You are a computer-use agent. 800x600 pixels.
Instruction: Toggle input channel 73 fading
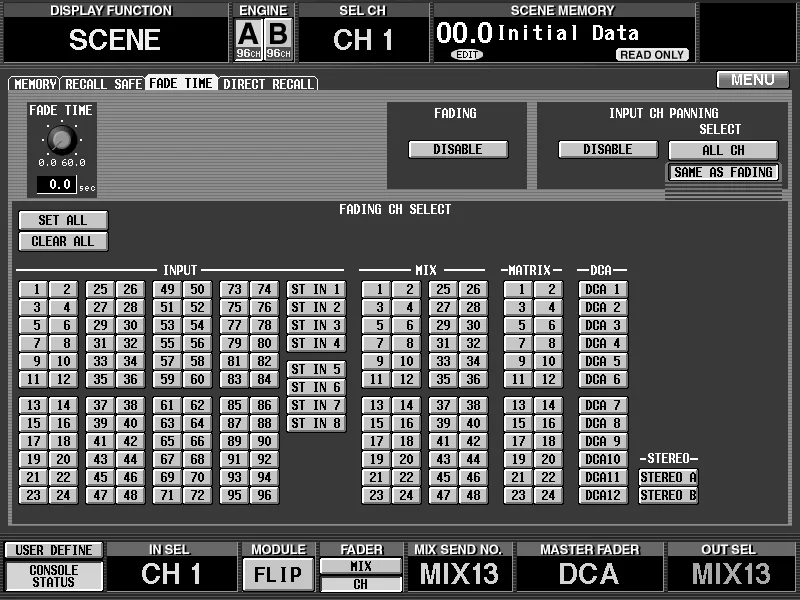click(x=234, y=289)
